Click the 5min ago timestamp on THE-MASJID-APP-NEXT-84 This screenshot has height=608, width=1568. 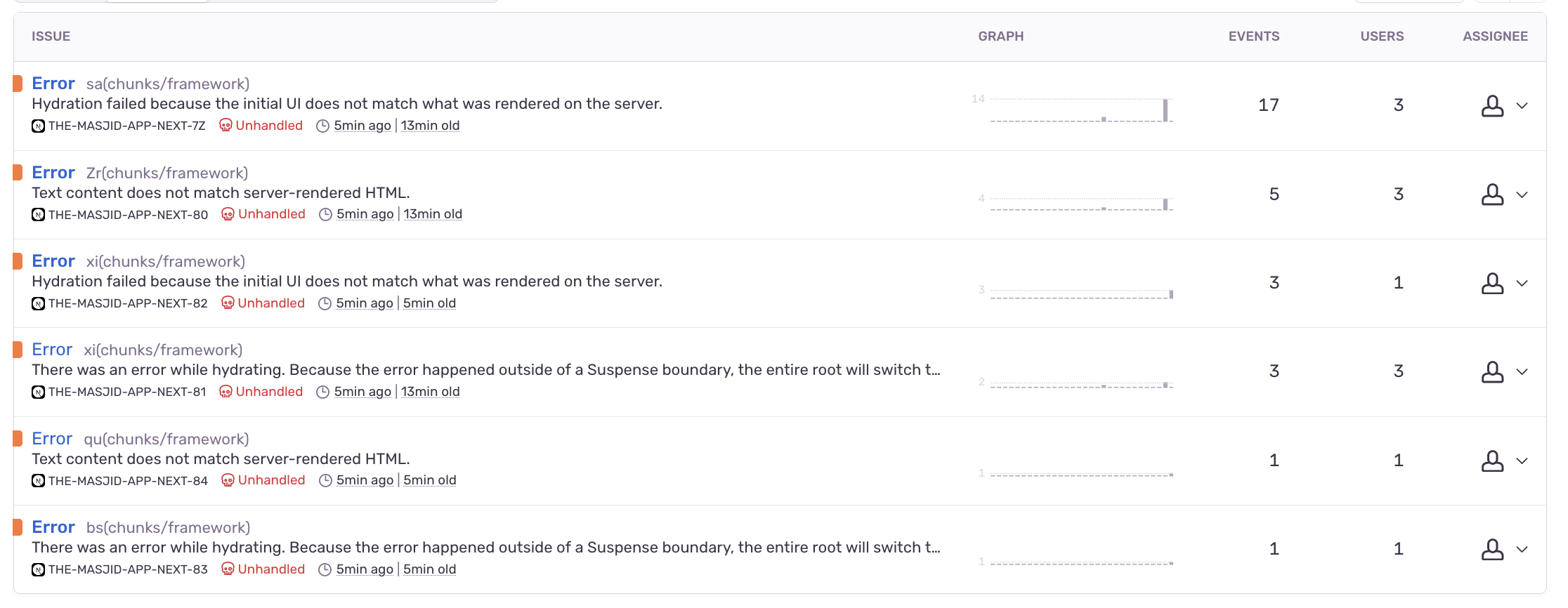coord(364,480)
